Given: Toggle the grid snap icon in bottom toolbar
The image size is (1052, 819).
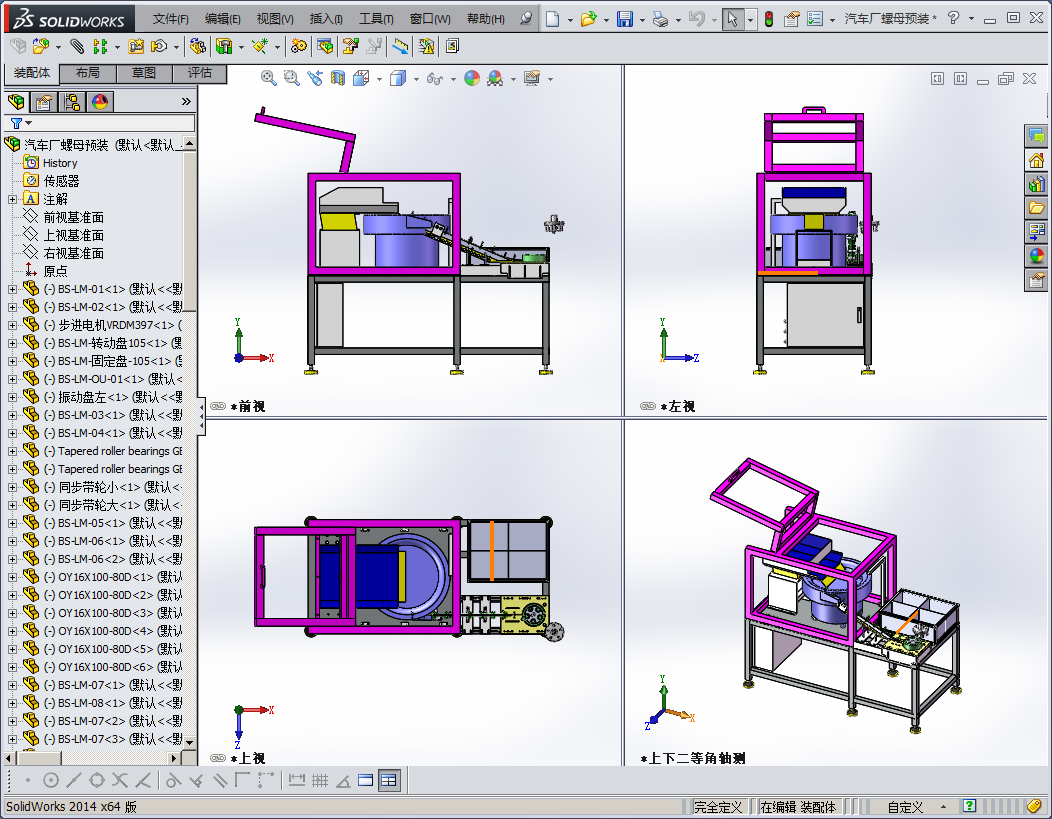Looking at the screenshot, I should (x=320, y=780).
